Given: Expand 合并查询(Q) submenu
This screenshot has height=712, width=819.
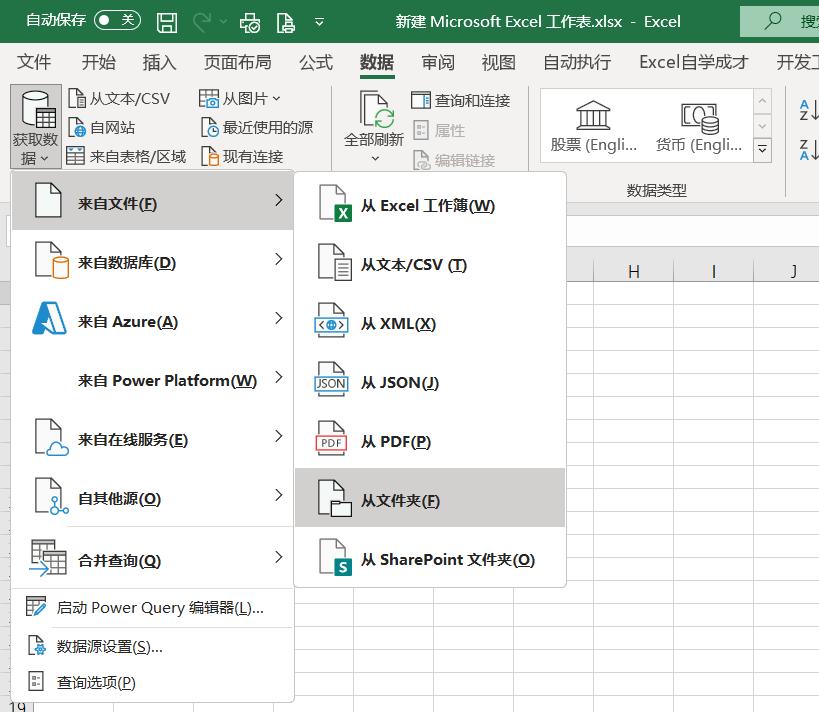Looking at the screenshot, I should (152, 558).
